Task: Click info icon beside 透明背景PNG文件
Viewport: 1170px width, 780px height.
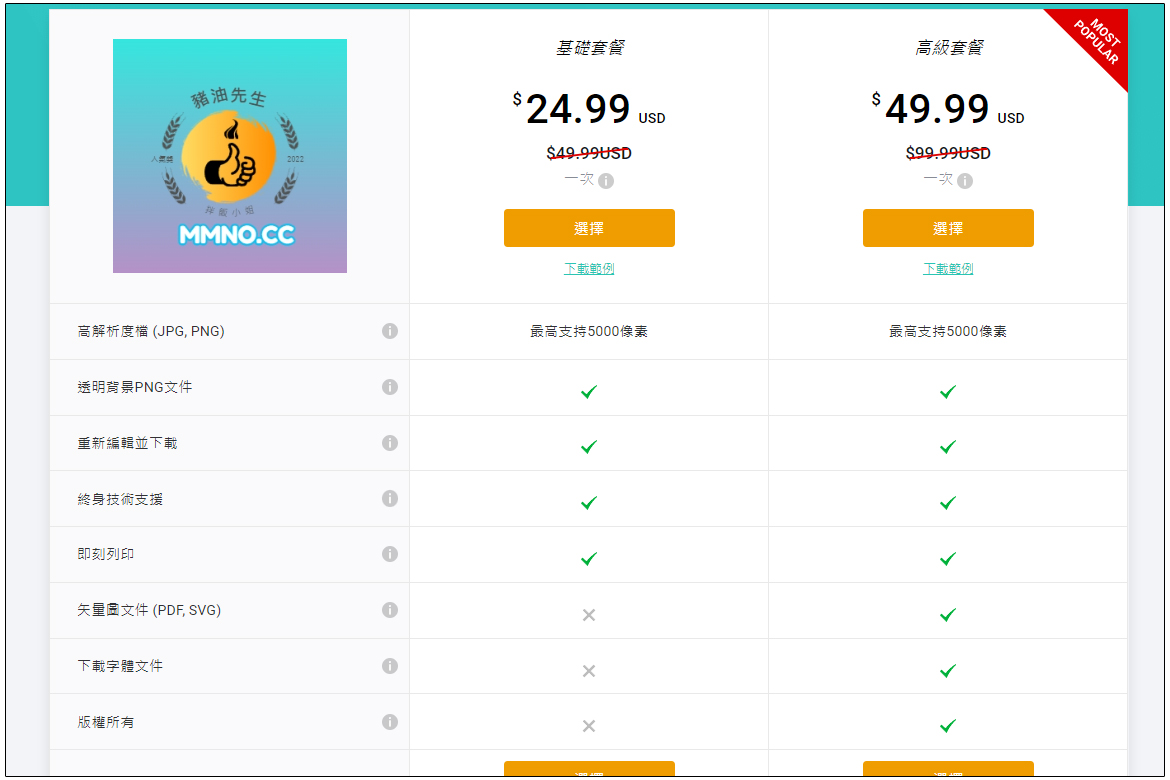Action: click(x=390, y=387)
